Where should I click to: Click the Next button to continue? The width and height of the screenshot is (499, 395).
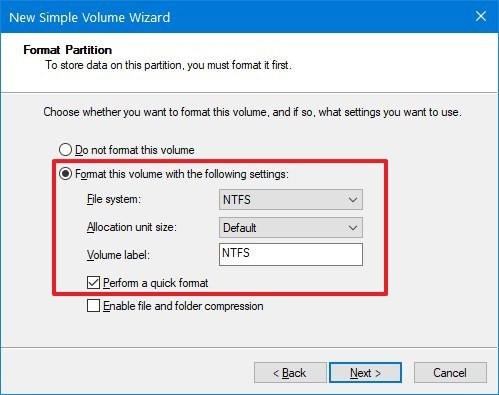pyautogui.click(x=365, y=373)
